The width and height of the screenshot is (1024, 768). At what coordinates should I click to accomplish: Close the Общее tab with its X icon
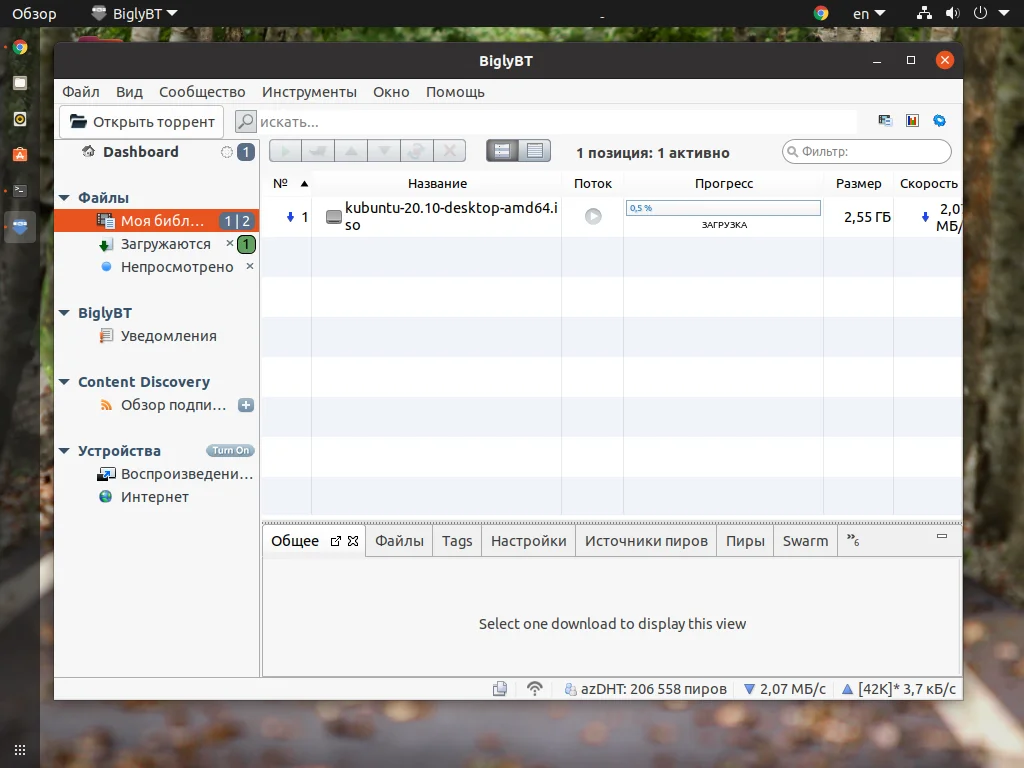tap(353, 541)
